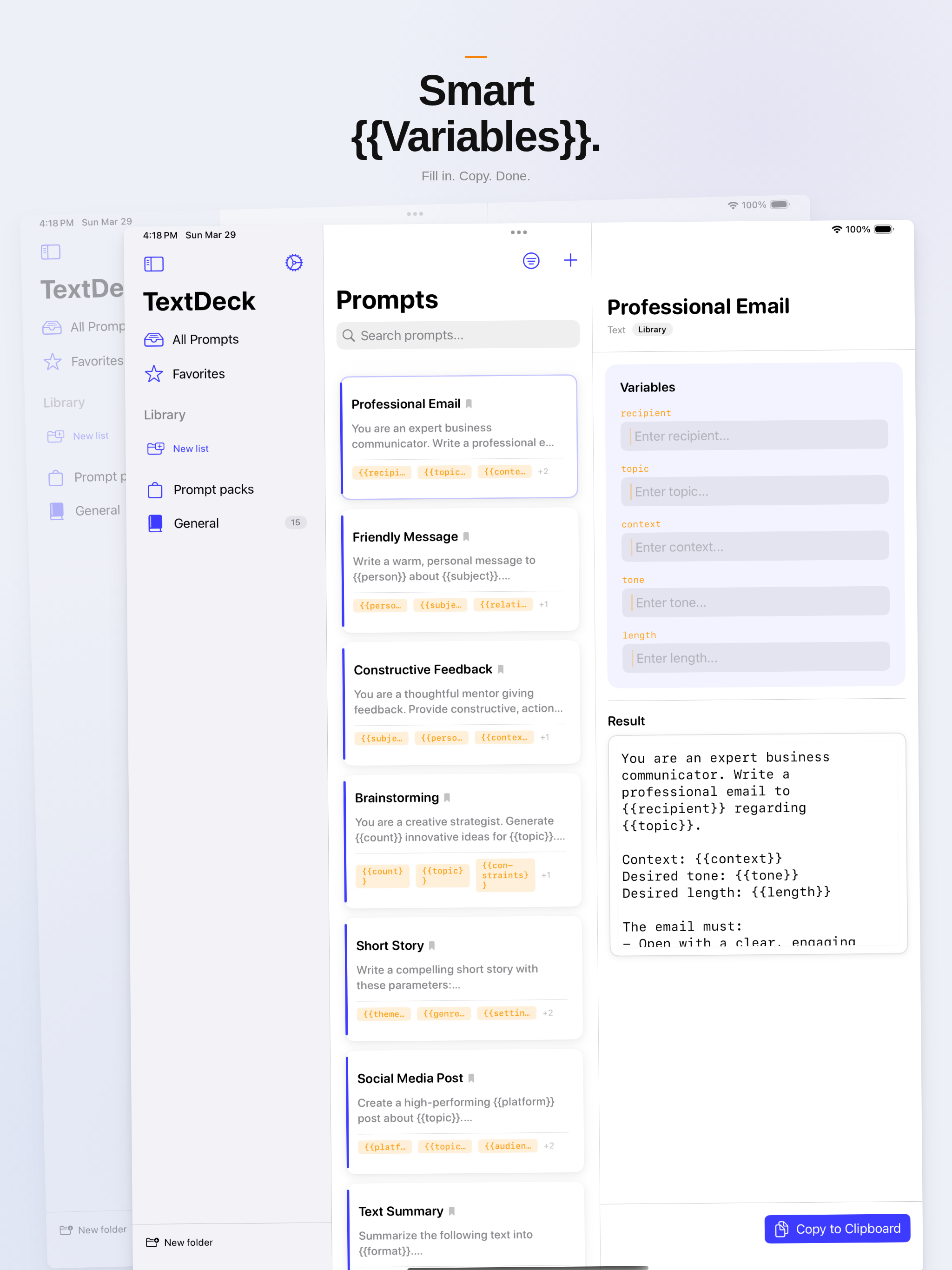Screen dimensions: 952x1270
Task: Toggle bookmark on Friendly Message card
Action: tap(466, 537)
